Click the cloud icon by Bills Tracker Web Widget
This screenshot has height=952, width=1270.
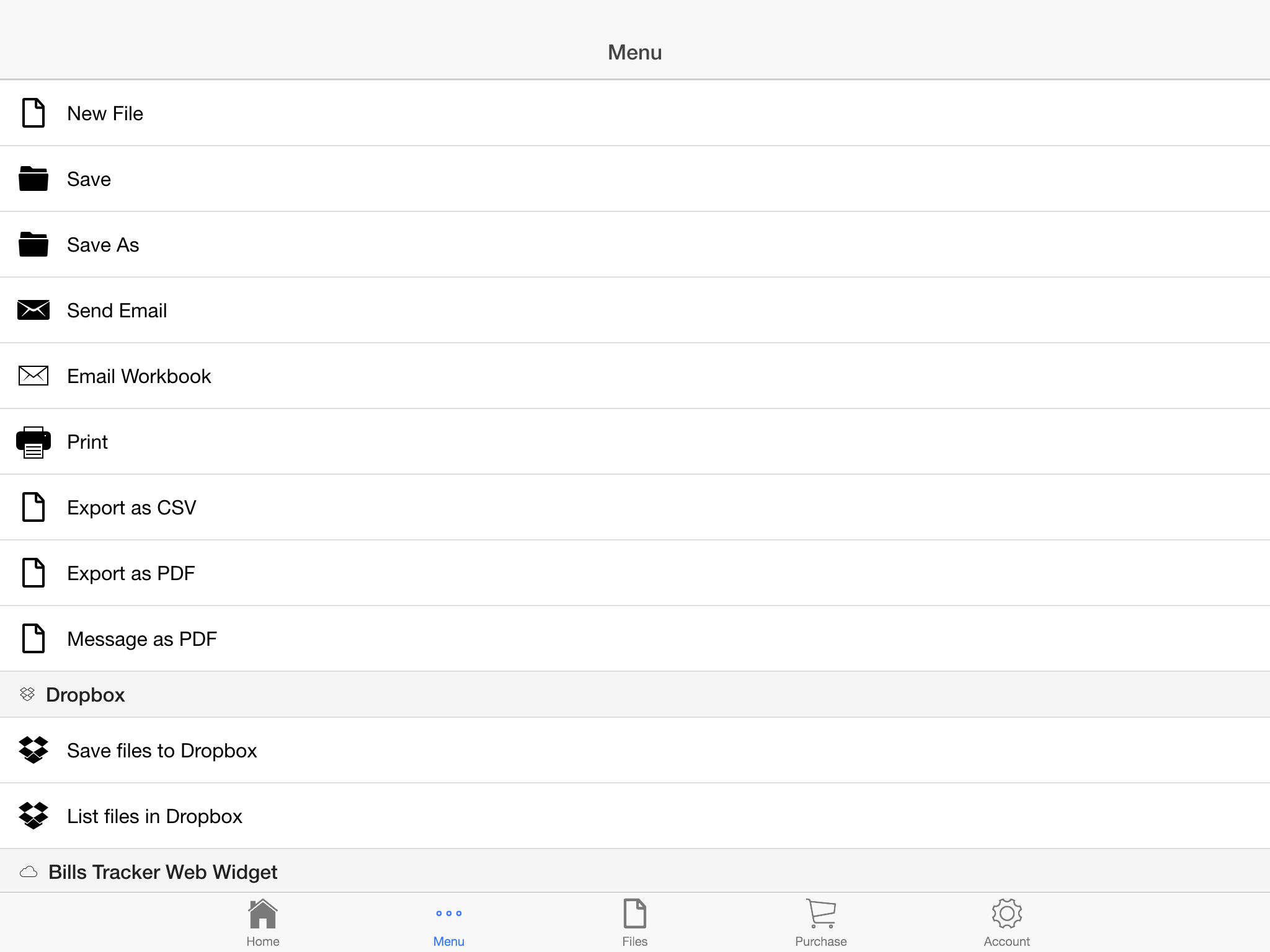(29, 872)
